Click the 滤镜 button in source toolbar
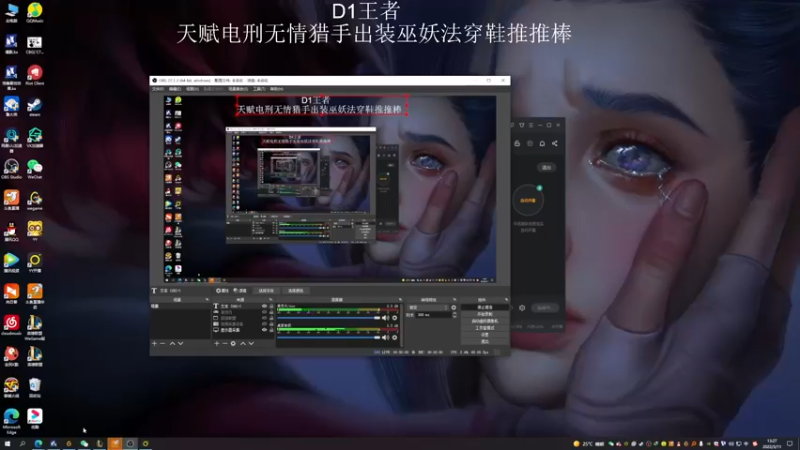This screenshot has width=800, height=450. coord(240,290)
